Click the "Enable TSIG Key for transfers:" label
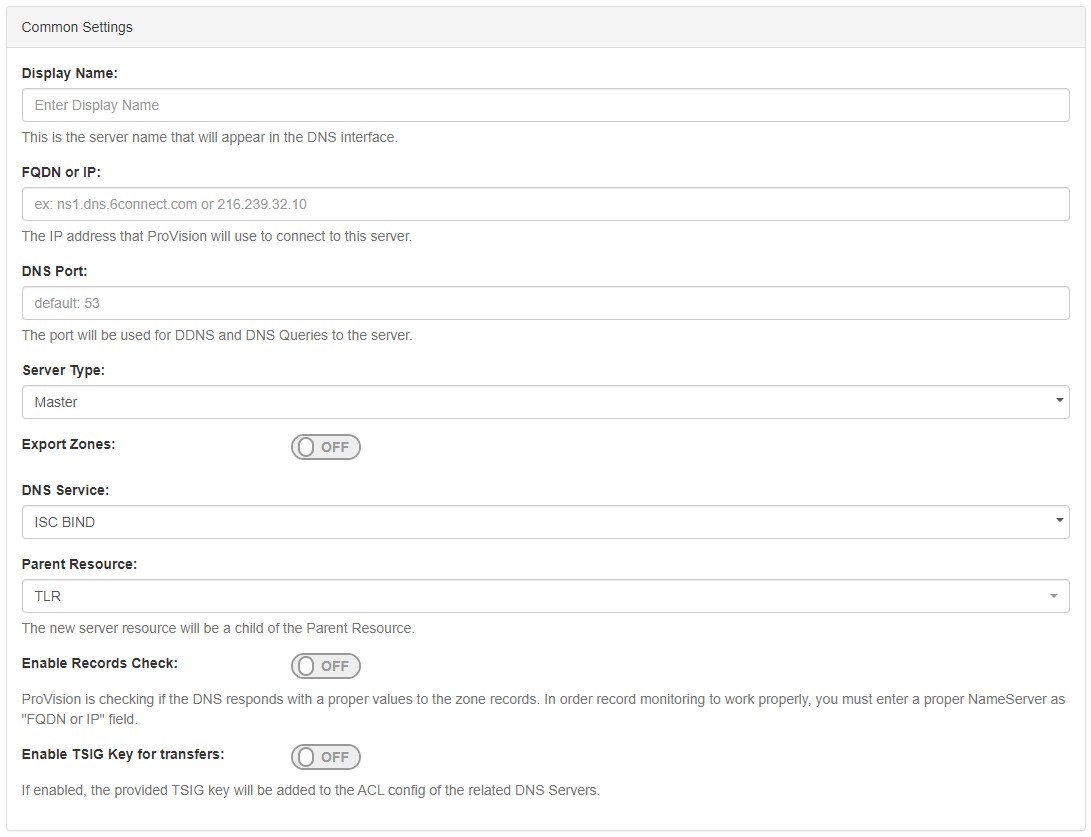This screenshot has width=1091, height=837. pyautogui.click(x=122, y=754)
